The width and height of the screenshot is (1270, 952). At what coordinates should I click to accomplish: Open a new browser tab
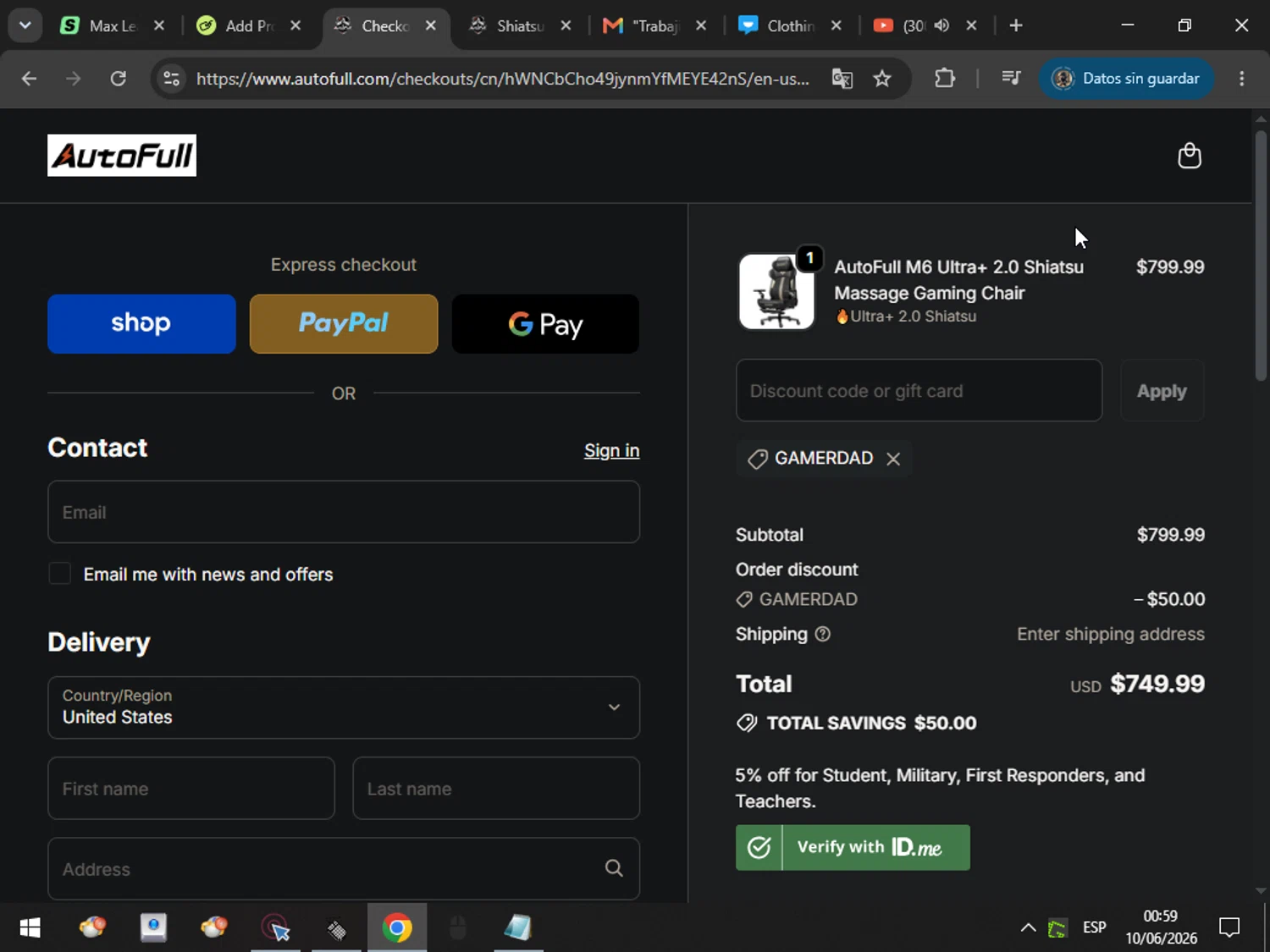[x=1016, y=25]
